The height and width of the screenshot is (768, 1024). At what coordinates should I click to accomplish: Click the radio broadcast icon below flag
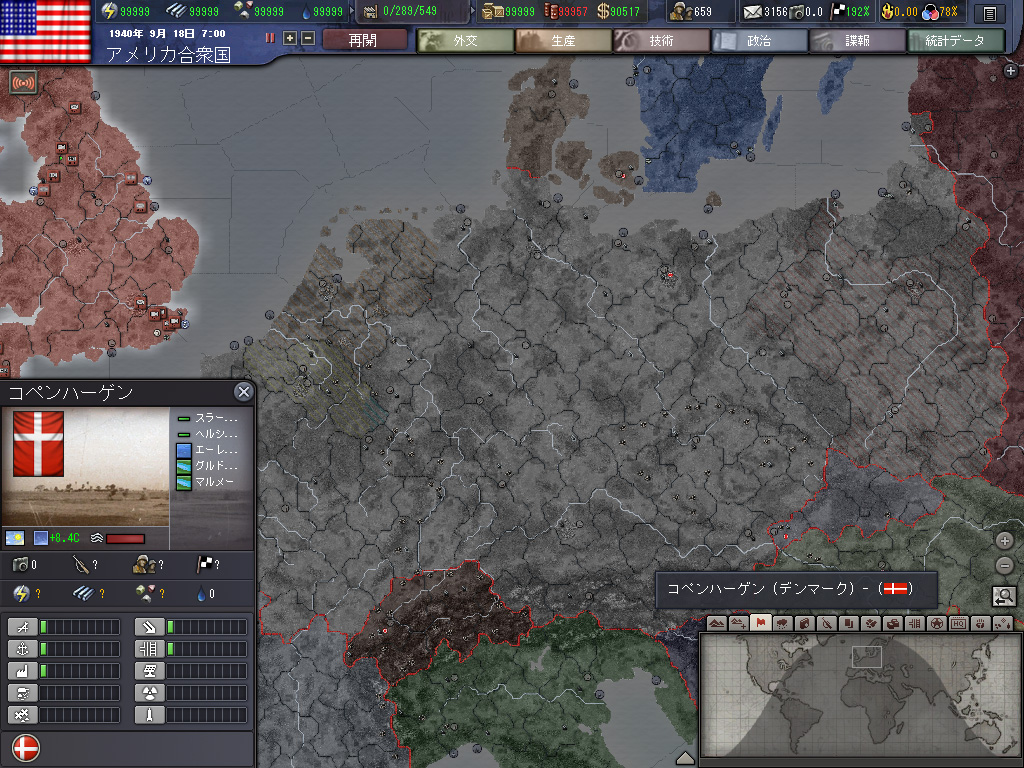(x=24, y=83)
